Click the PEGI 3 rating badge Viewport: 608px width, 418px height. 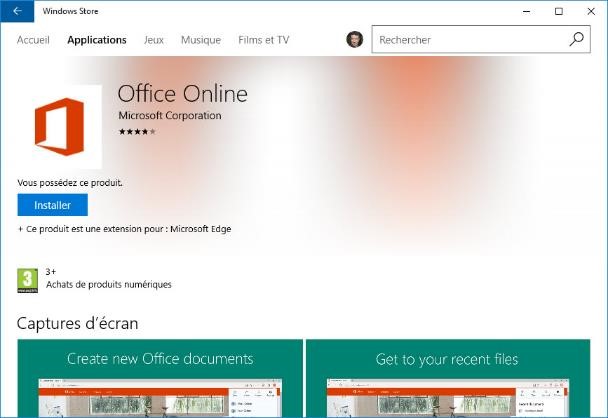click(x=28, y=280)
